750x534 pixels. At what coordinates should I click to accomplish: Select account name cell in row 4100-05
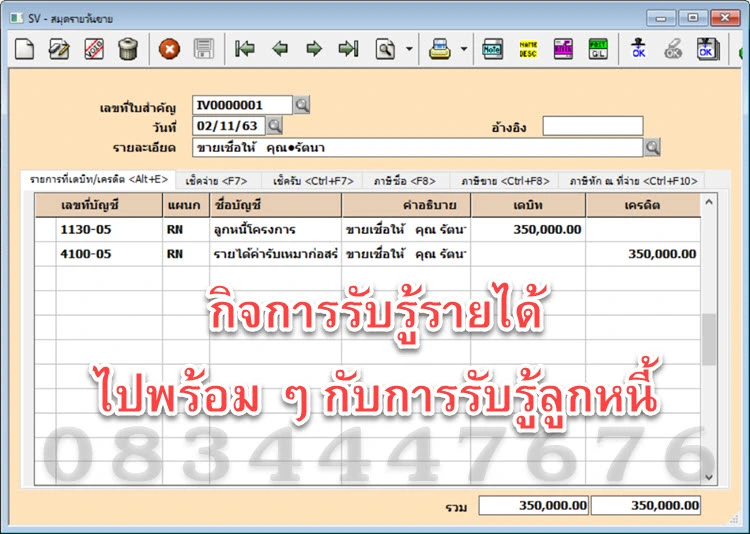click(276, 254)
